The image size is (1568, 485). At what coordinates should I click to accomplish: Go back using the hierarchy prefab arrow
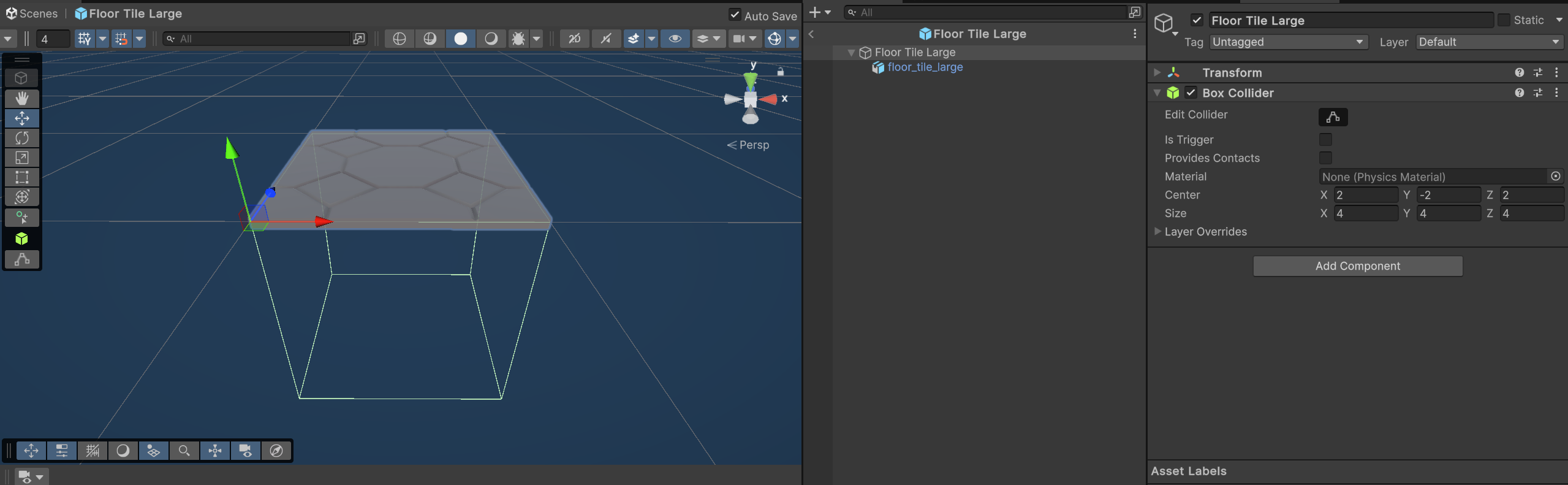812,34
